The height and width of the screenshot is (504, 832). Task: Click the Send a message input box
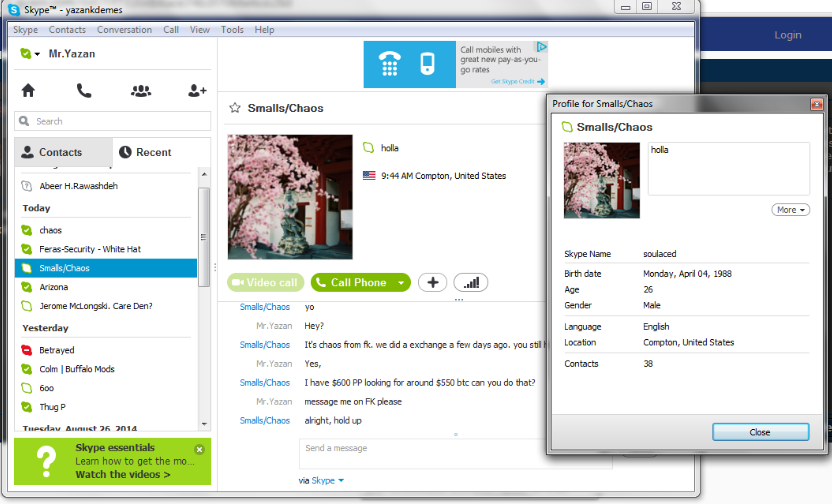[455, 453]
